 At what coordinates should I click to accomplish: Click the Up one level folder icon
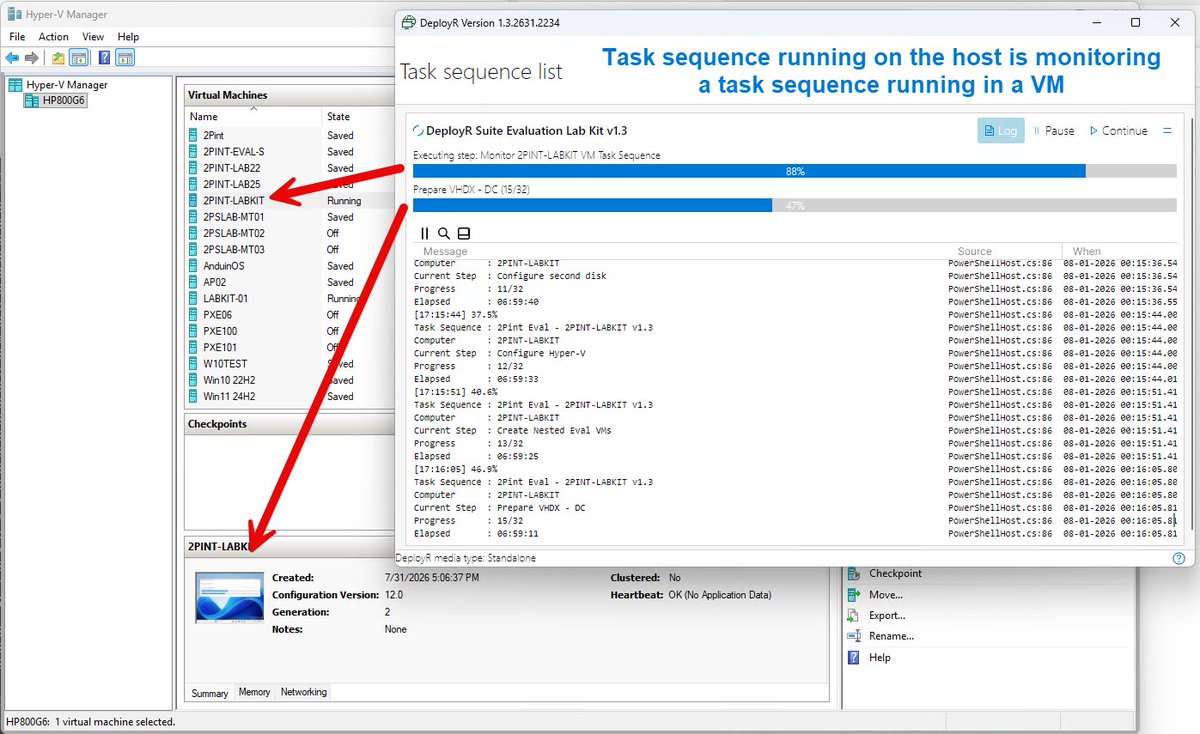point(59,58)
